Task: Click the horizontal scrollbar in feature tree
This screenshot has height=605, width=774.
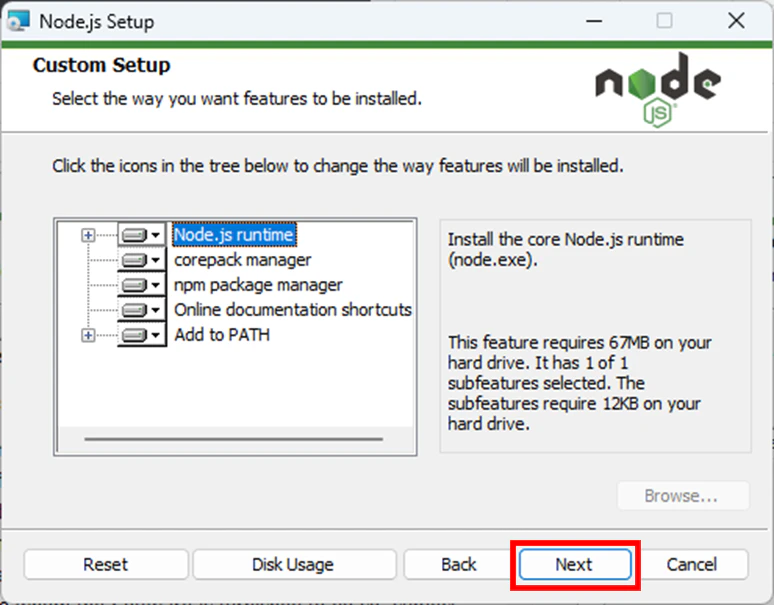Action: [233, 439]
